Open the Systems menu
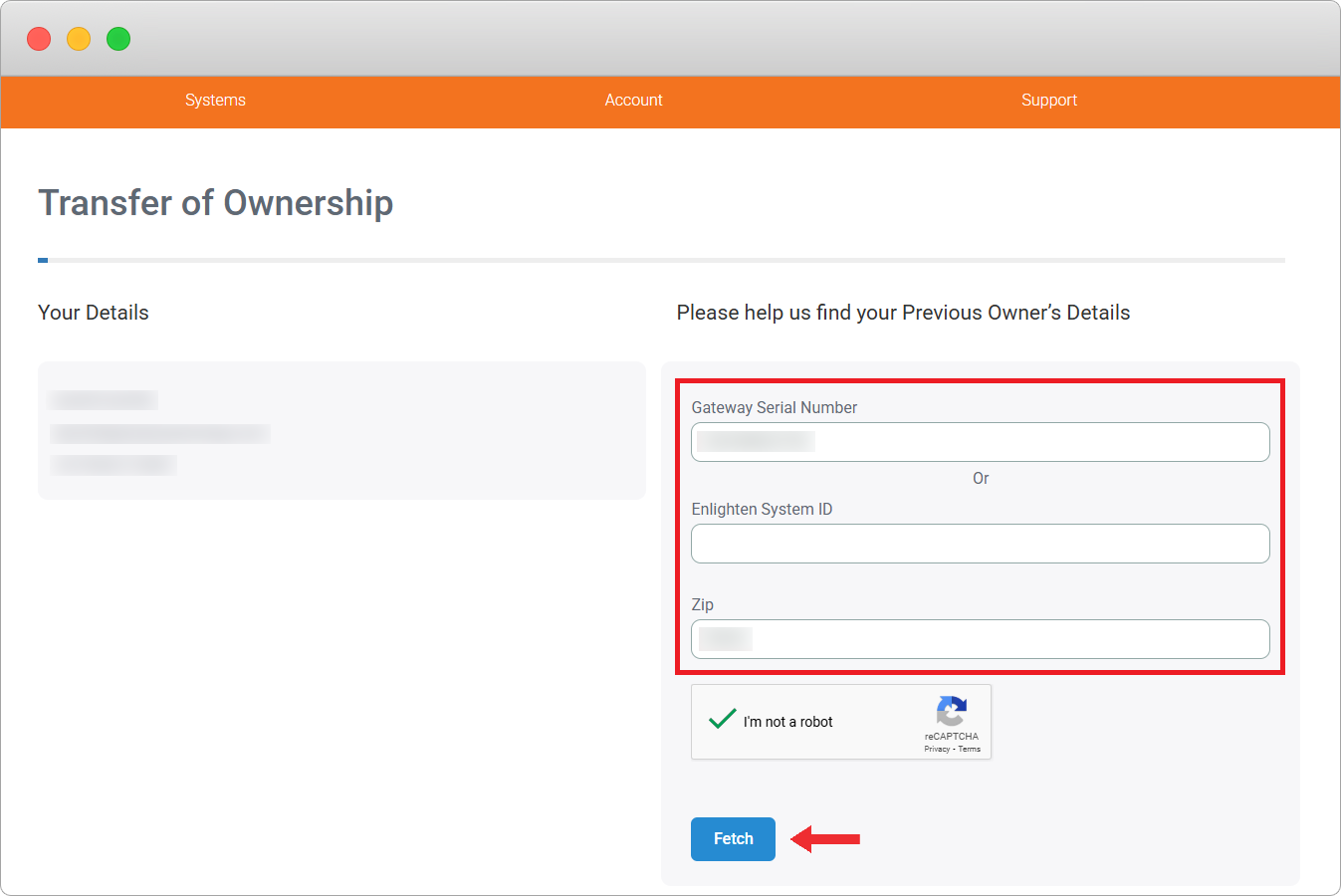Screen dimensions: 1341x896 pyautogui.click(x=215, y=101)
